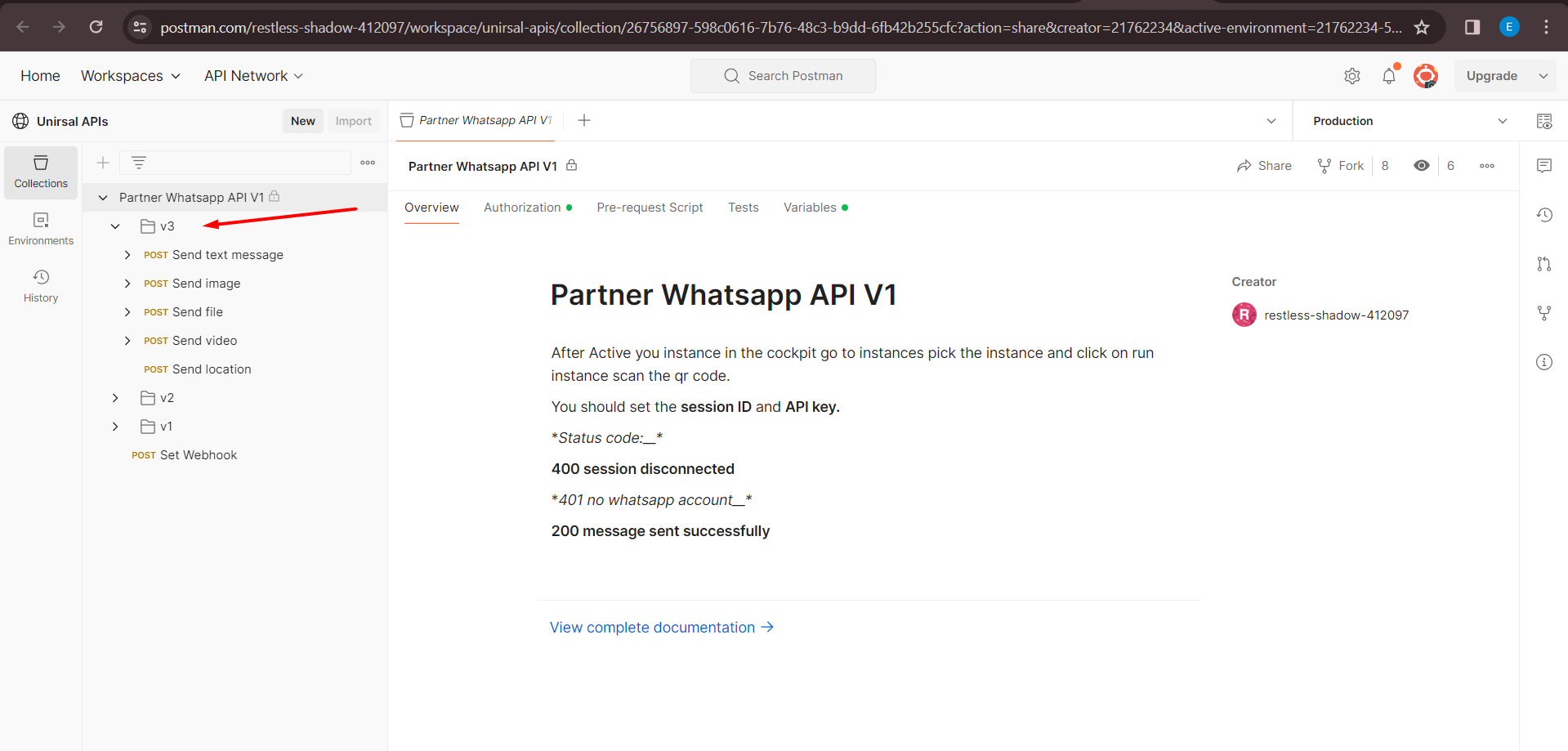Open the History sidebar panel

point(41,287)
